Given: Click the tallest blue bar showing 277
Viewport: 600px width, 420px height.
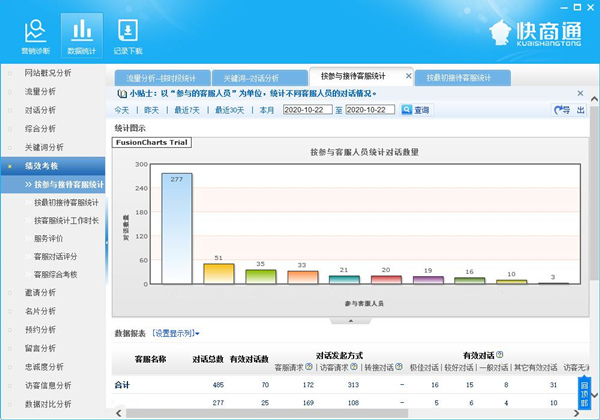Looking at the screenshot, I should [x=177, y=228].
